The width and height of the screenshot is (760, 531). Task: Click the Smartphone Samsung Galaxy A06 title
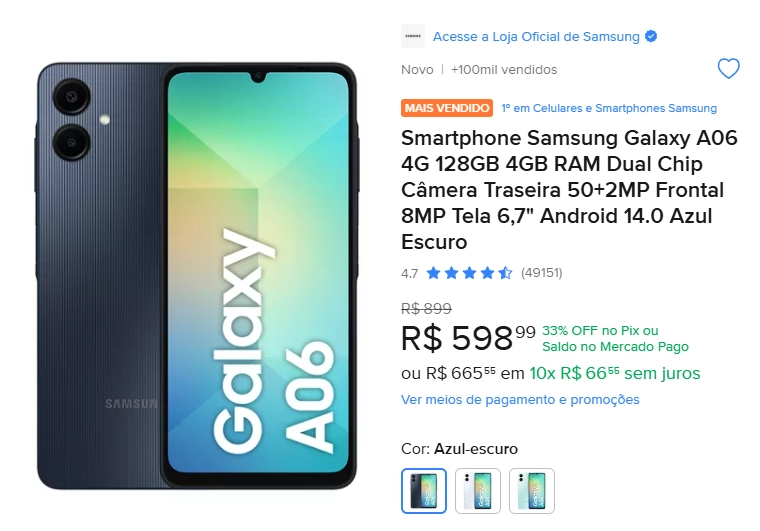569,190
